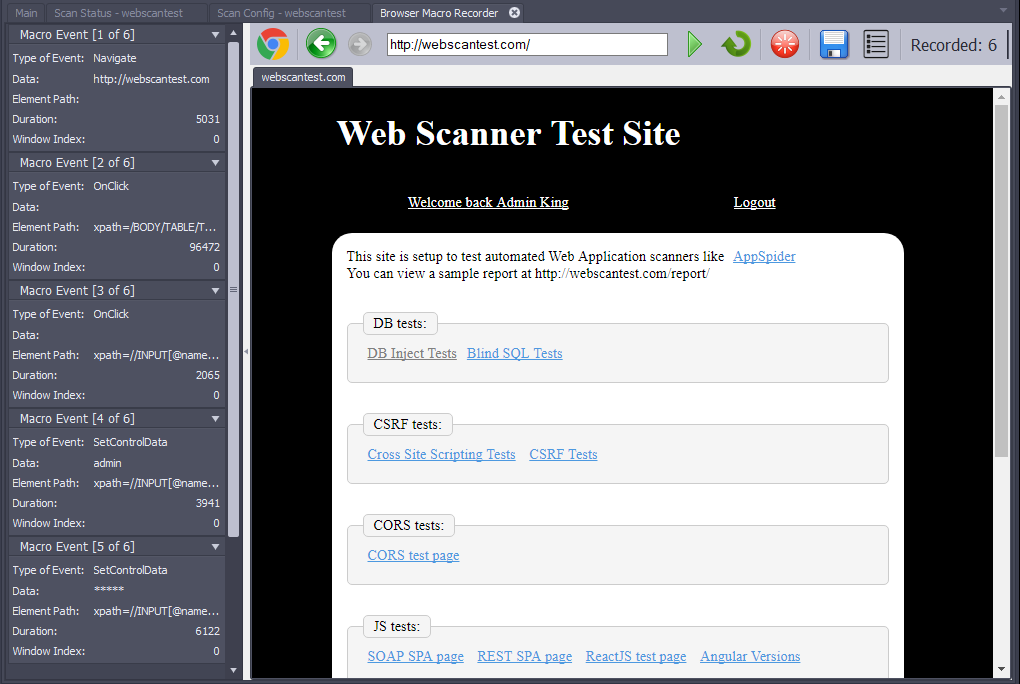Click the Logout link
The image size is (1020, 684).
[754, 202]
